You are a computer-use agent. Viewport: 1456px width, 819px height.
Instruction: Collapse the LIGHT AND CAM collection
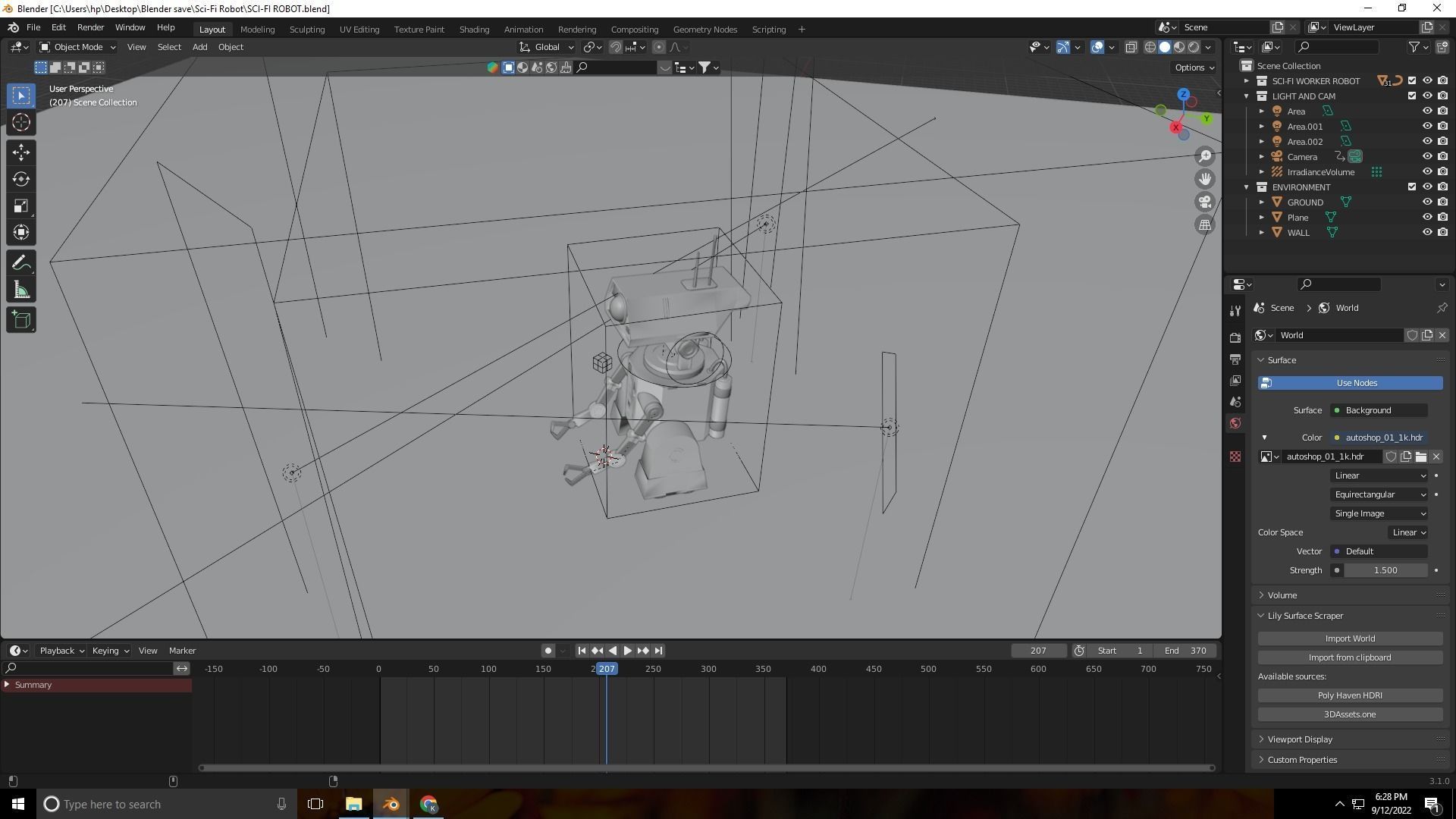1246,96
